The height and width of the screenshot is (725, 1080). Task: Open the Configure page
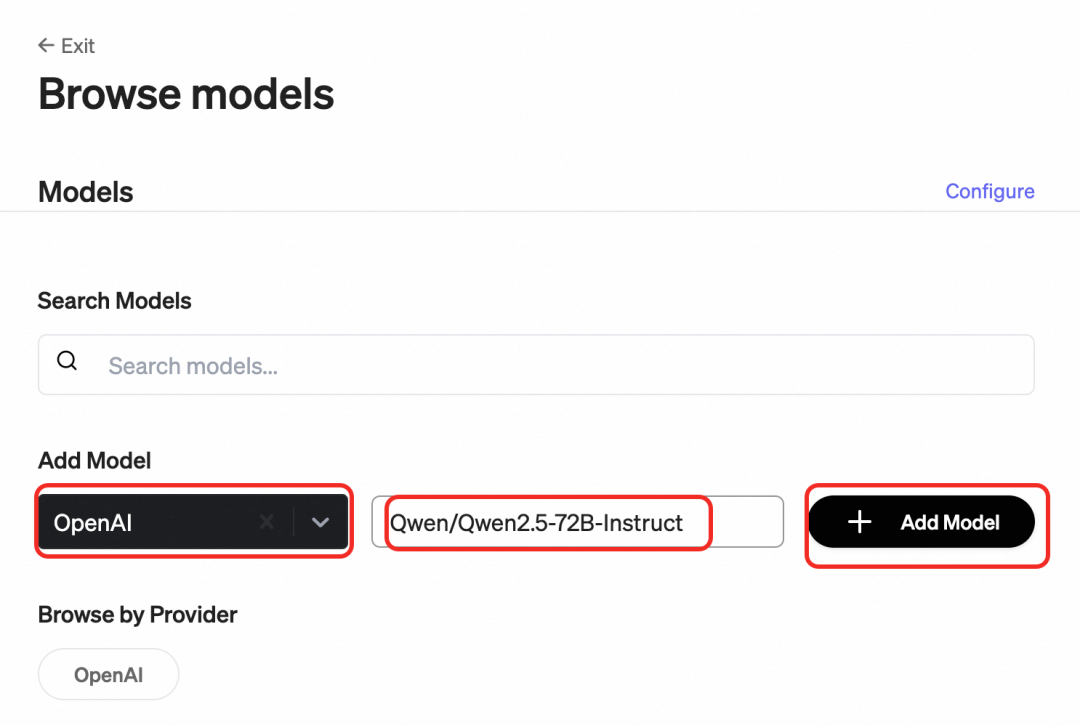coord(989,190)
